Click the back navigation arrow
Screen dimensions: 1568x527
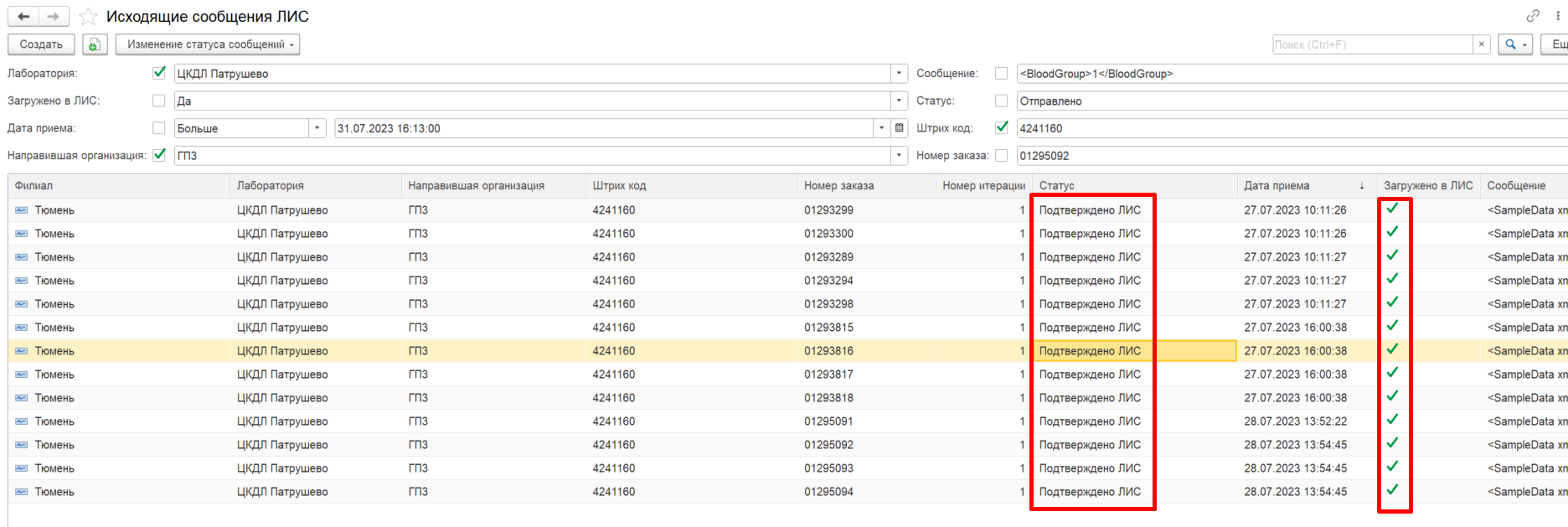click(x=23, y=17)
